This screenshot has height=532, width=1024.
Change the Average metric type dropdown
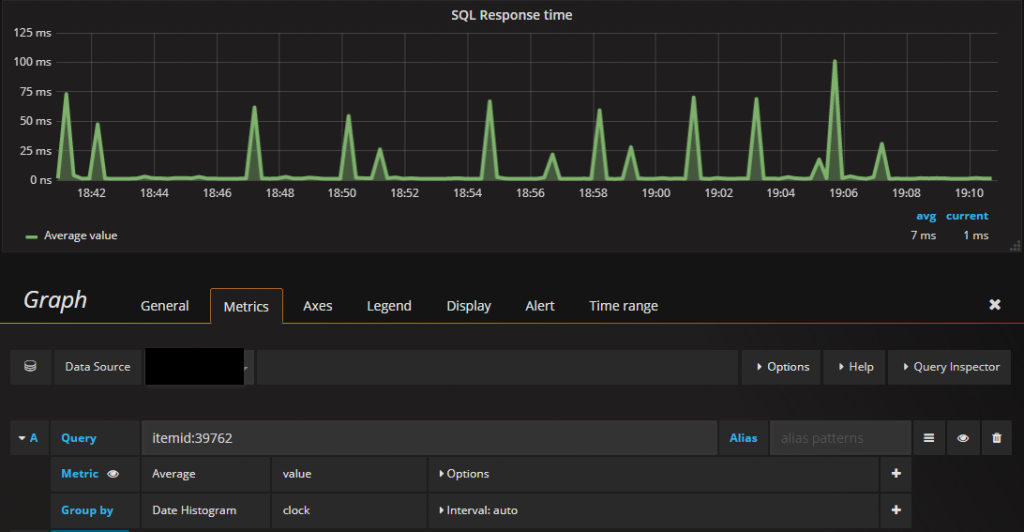[x=206, y=474]
